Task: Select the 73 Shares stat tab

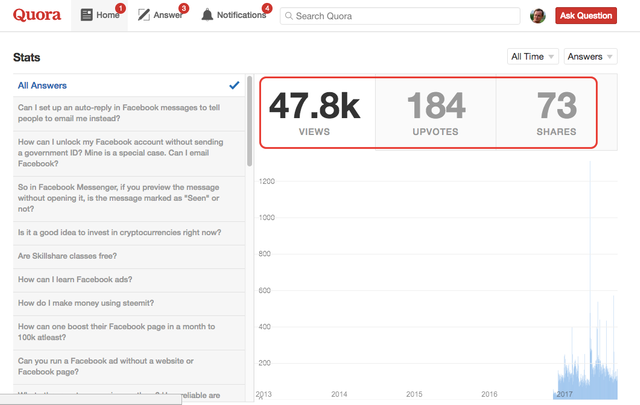Action: (556, 112)
